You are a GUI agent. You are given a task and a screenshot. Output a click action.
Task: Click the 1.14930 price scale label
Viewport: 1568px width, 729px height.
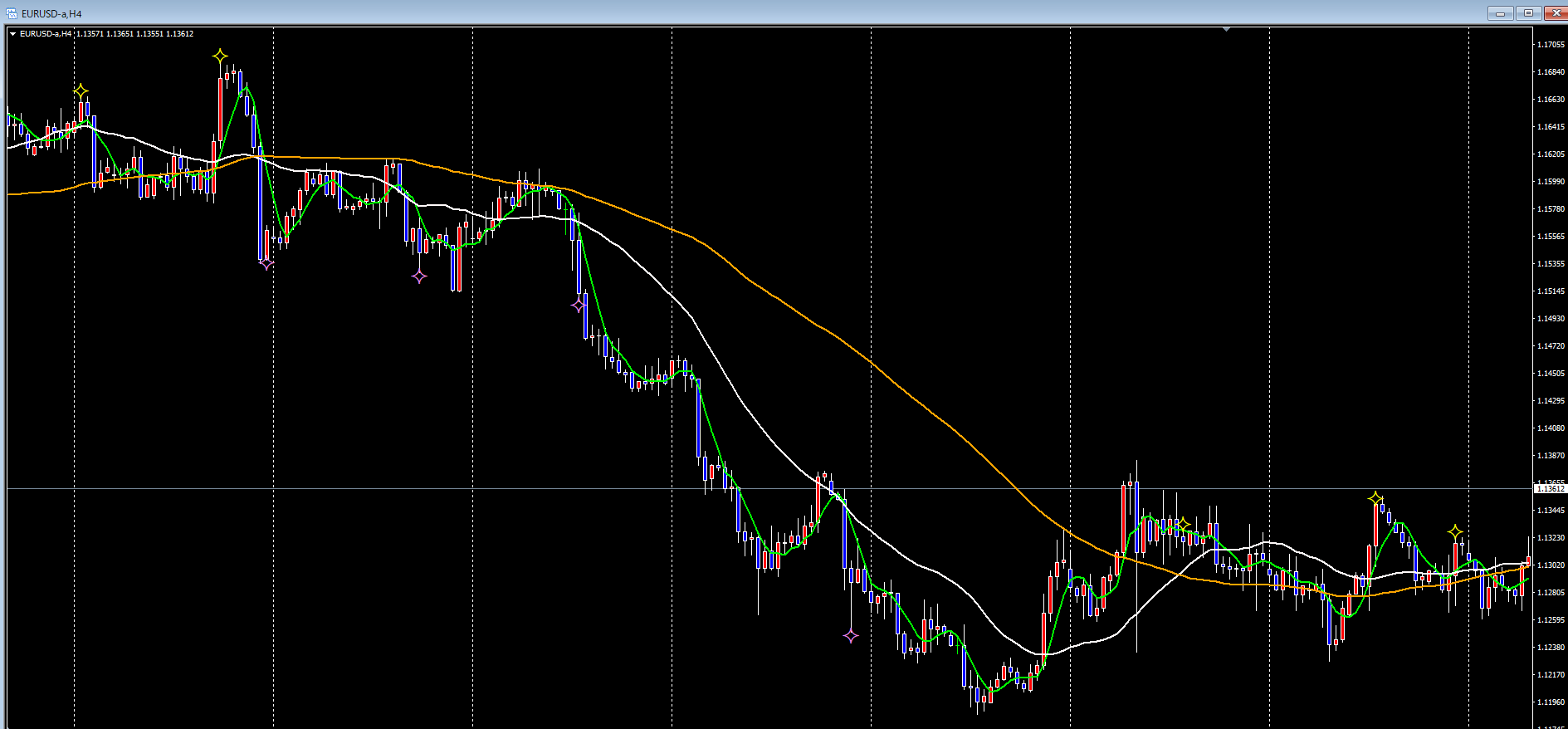[x=1551, y=319]
